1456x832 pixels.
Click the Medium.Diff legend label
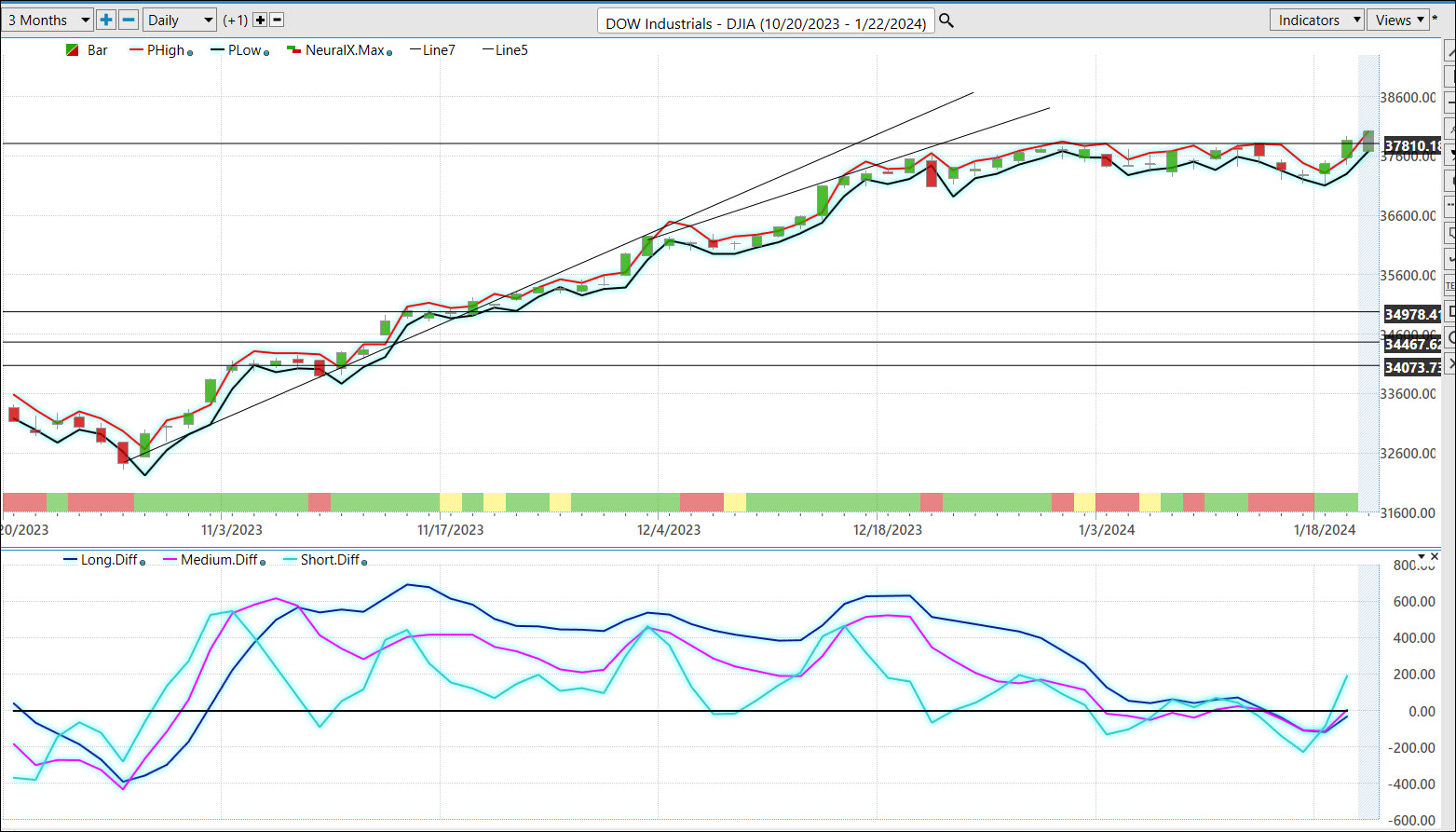(218, 560)
